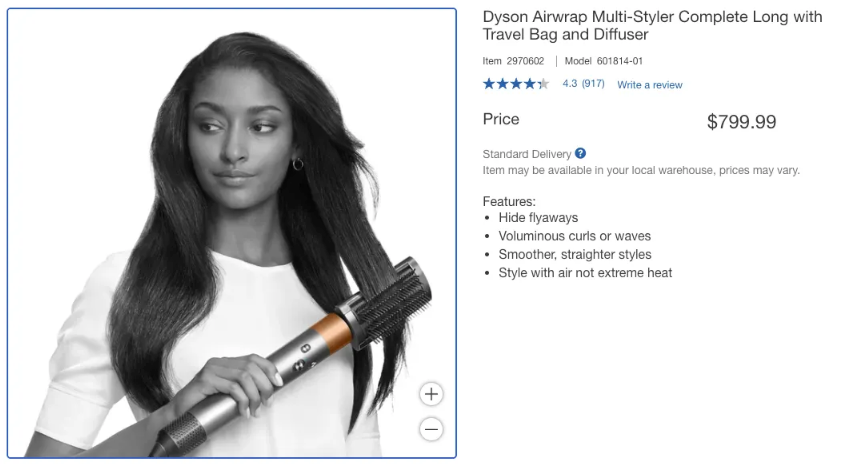Click the Standard Delivery label
Screen dimensions: 846x464
[x=527, y=154]
